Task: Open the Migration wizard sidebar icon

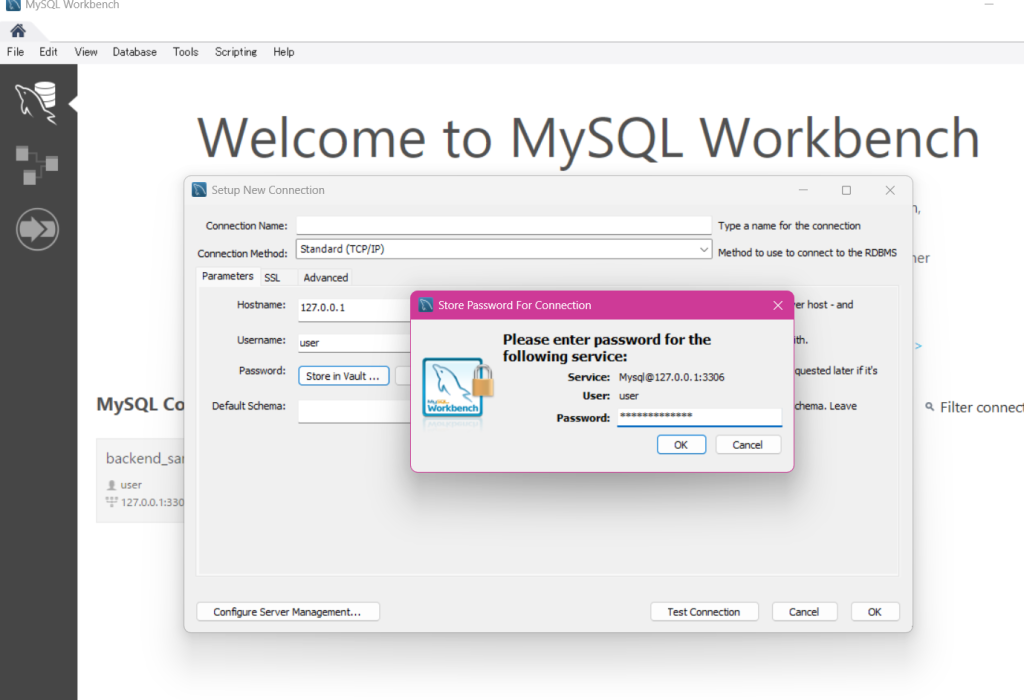Action: tap(37, 229)
